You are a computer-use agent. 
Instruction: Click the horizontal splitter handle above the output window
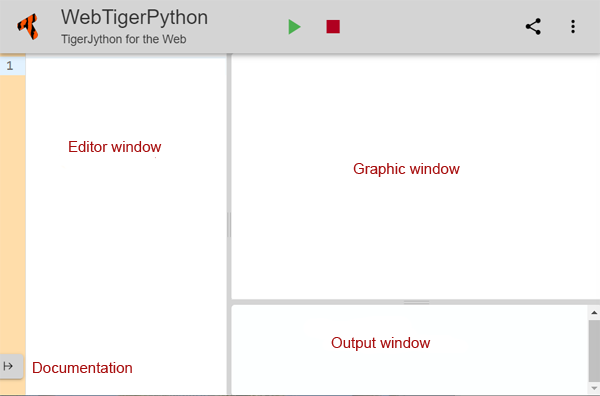point(416,302)
